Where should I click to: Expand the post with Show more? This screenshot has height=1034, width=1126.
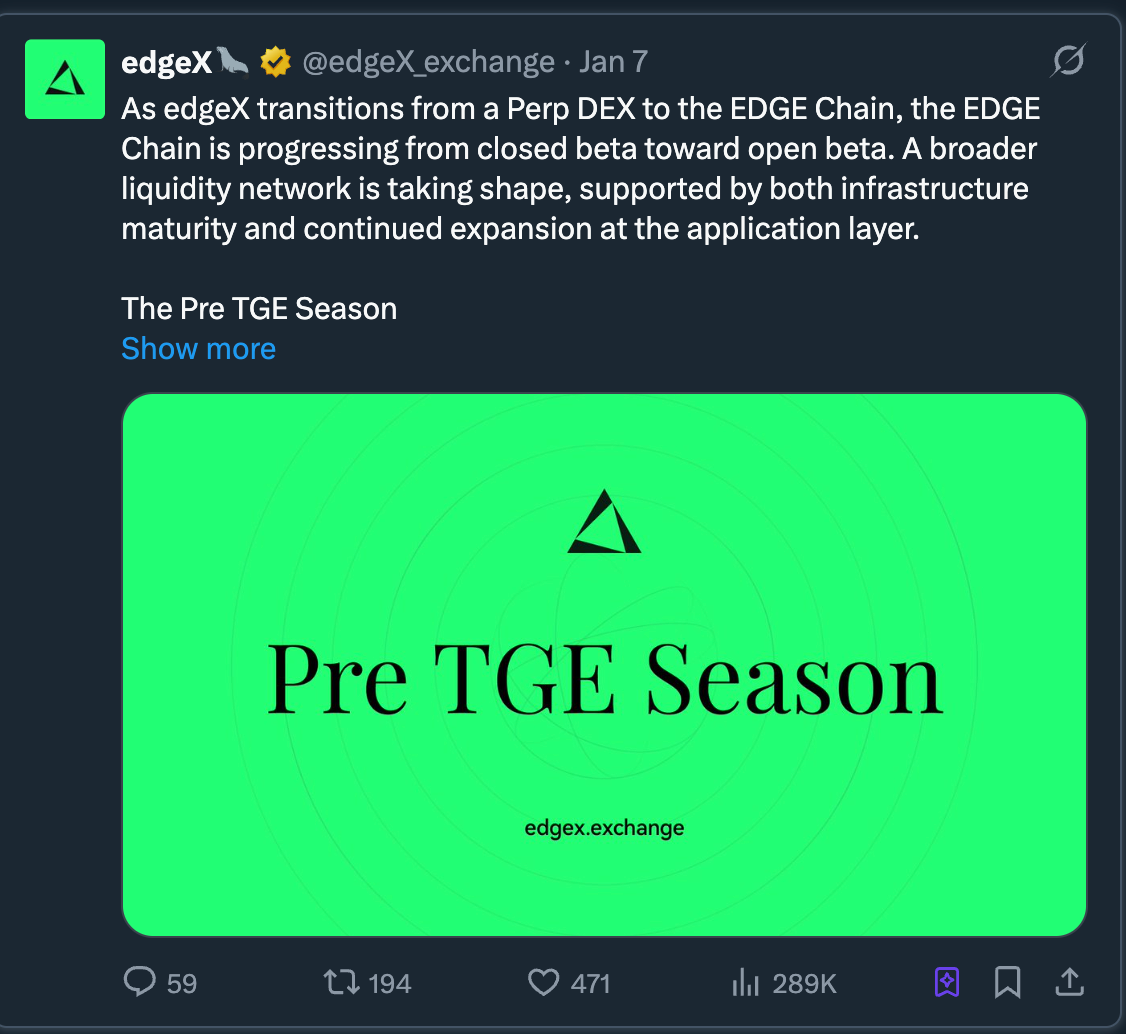pyautogui.click(x=198, y=348)
